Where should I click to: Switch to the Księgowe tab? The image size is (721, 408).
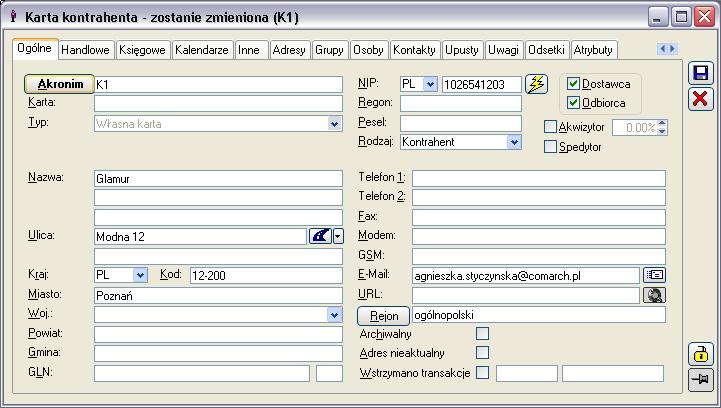tap(143, 50)
